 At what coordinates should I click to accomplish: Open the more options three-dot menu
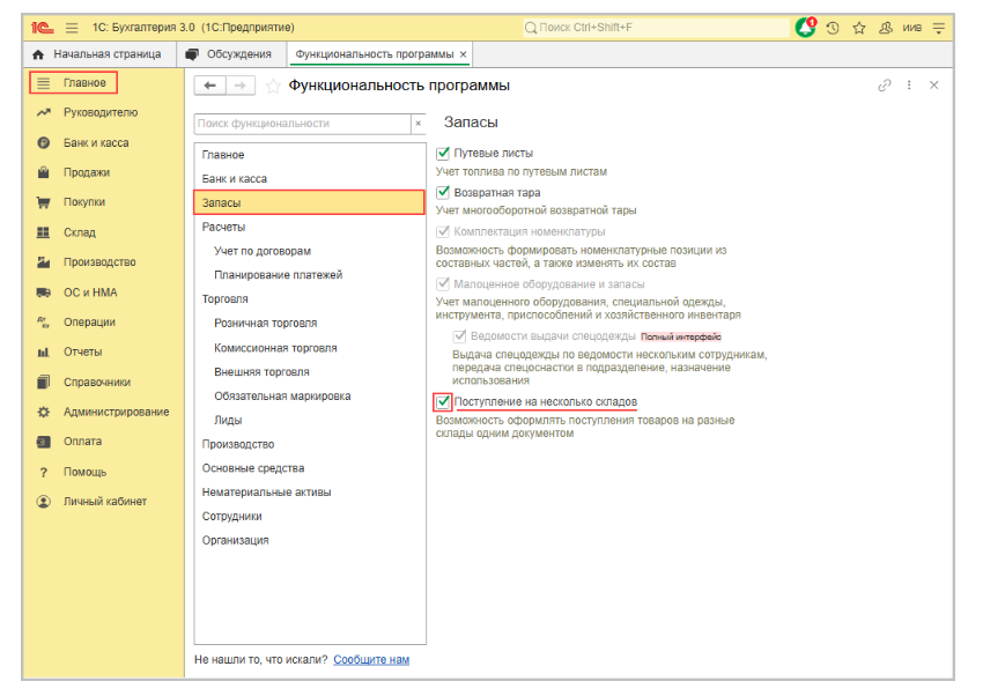coord(909,85)
